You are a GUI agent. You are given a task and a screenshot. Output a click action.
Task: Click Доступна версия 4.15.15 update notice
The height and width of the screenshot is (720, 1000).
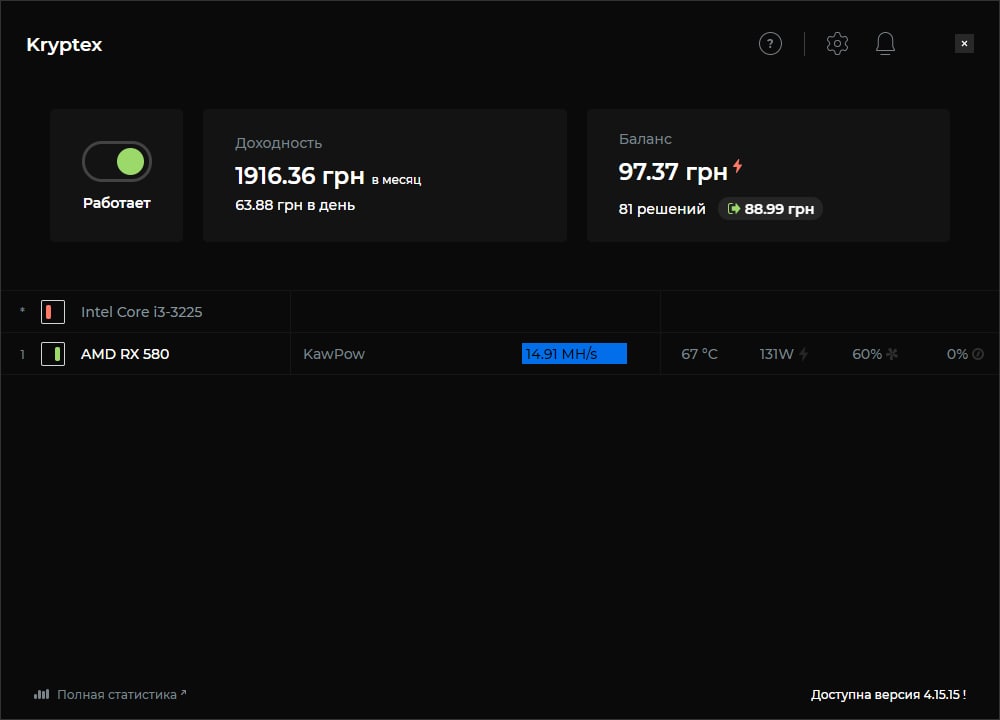(x=888, y=694)
